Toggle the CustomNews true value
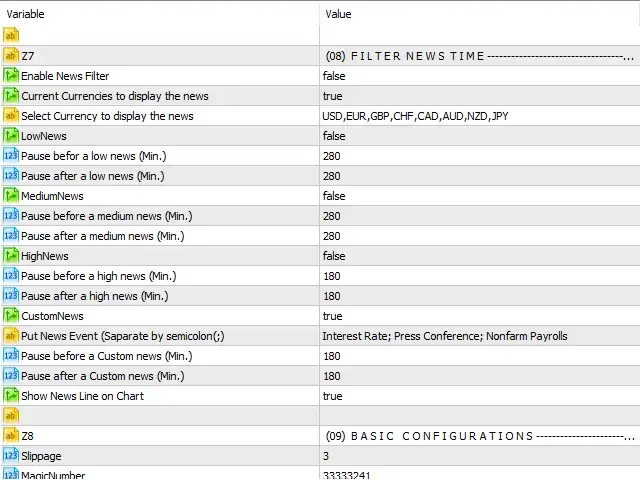Screen dimensions: 640x480 click(x=480, y=316)
